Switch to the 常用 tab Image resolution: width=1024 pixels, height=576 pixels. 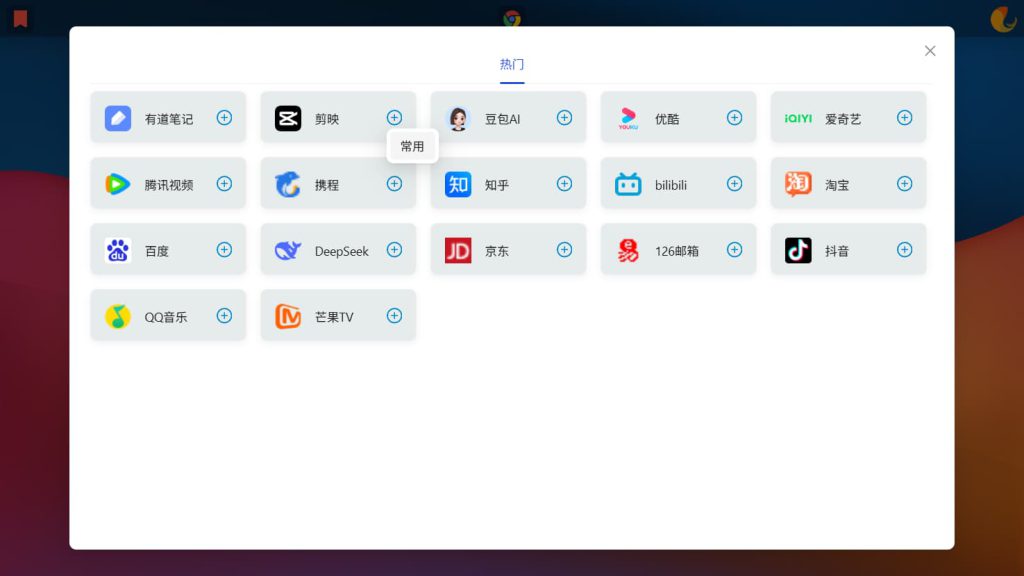[412, 146]
